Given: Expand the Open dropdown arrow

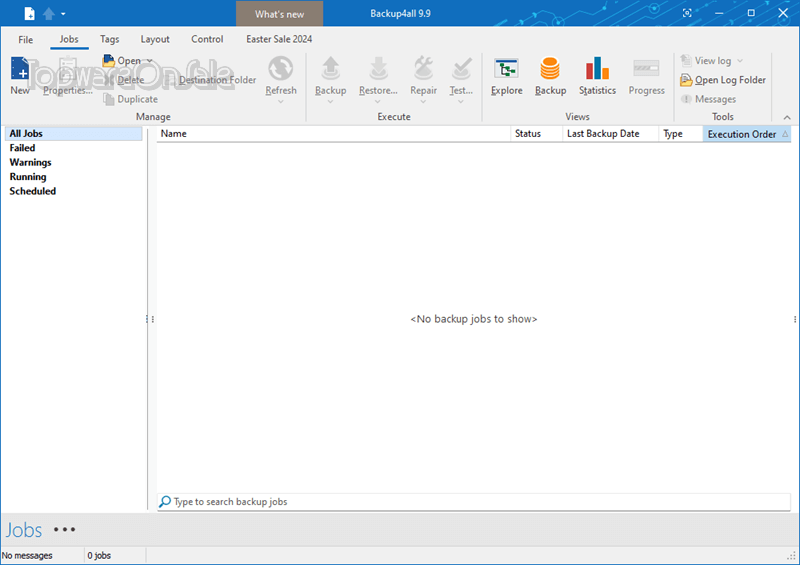Looking at the screenshot, I should tap(149, 61).
